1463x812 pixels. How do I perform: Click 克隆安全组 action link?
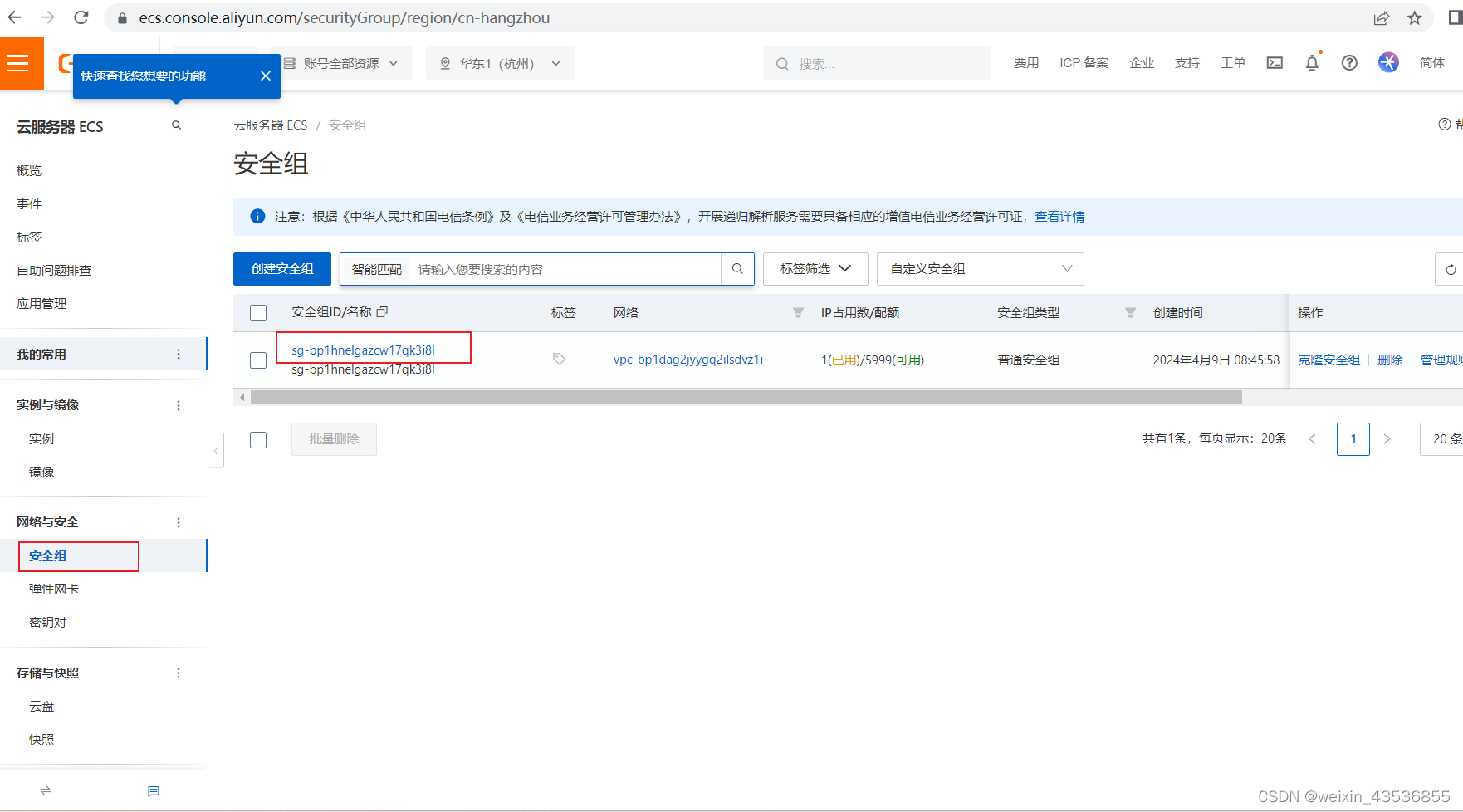1329,360
